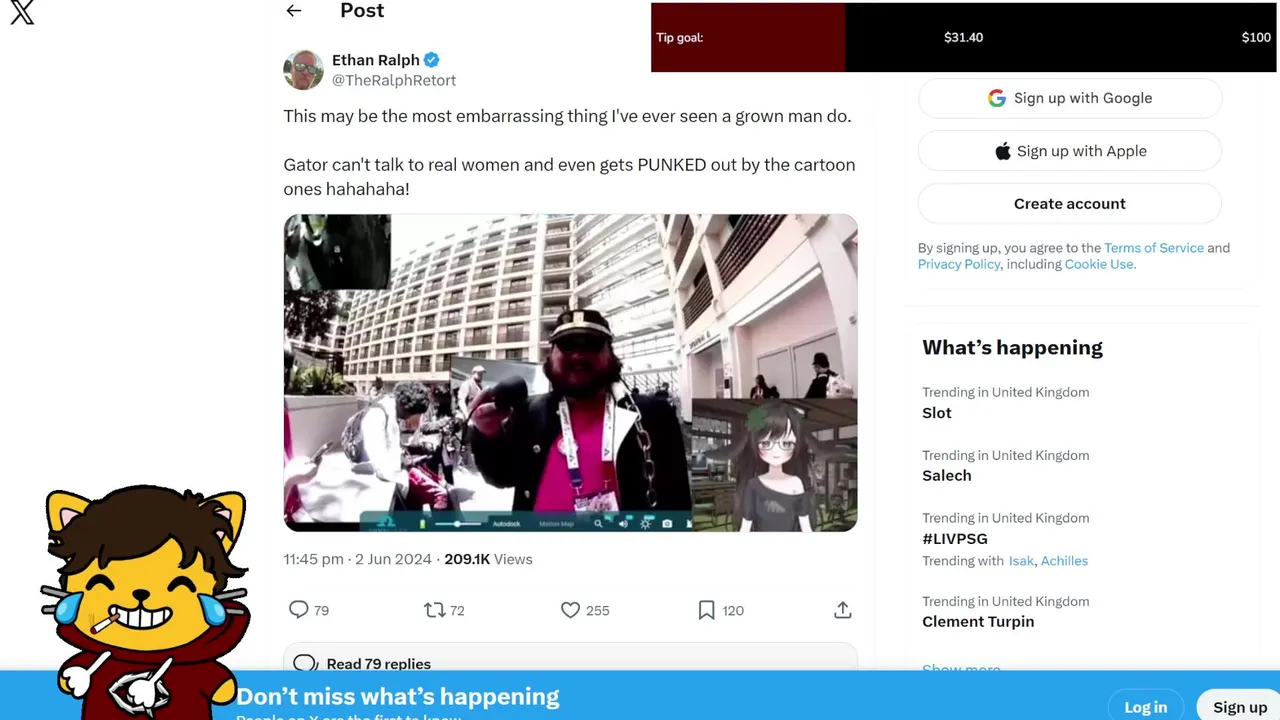
Task: Sign up with Apple
Action: tap(1070, 151)
